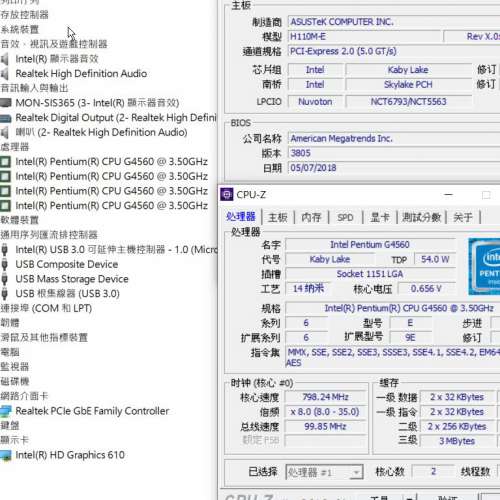
Task: Click USB icon beside USB Mass Storage Device
Action: (4, 279)
